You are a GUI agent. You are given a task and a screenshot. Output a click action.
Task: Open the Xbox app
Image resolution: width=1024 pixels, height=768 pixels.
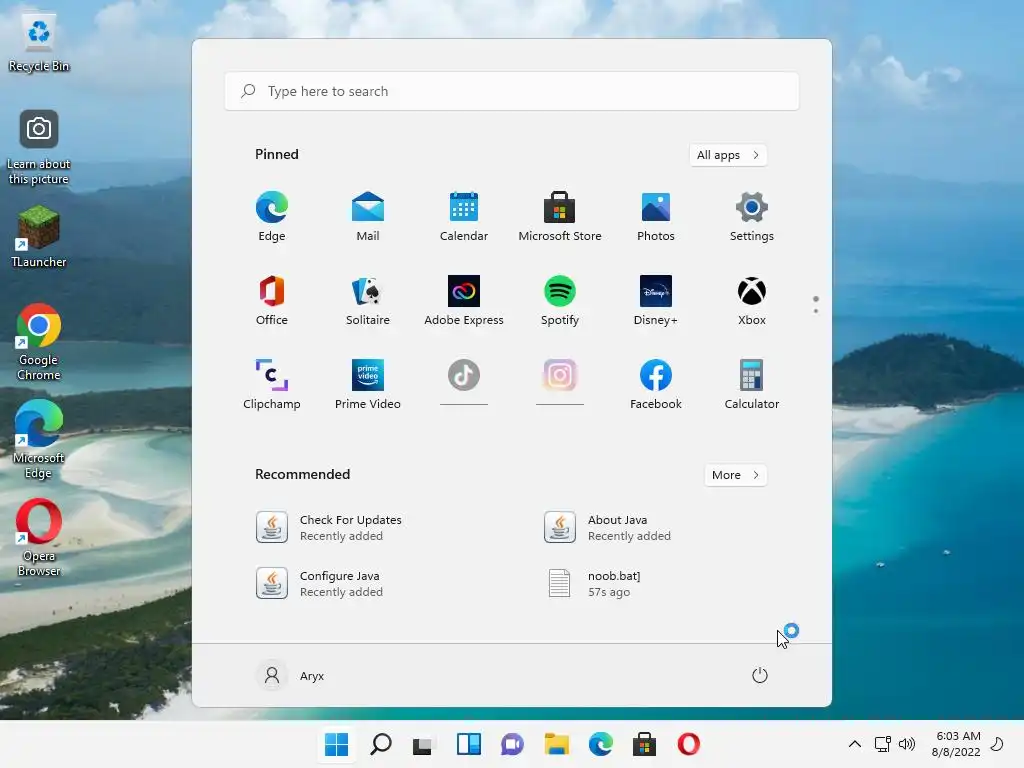tap(752, 300)
